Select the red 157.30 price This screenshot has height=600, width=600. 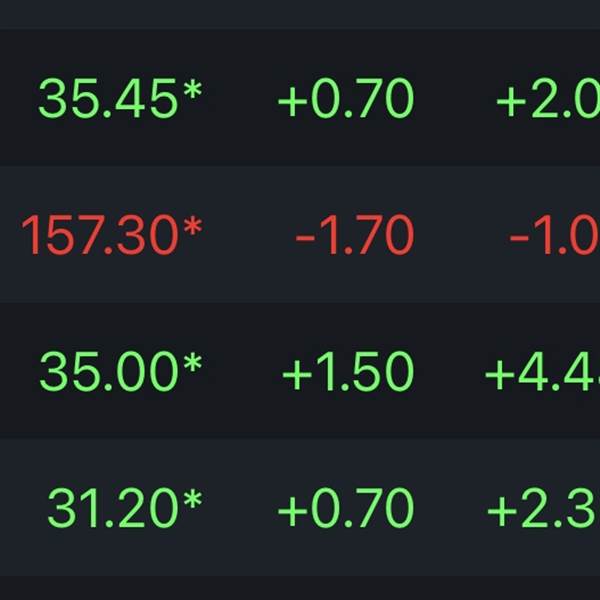(100, 235)
